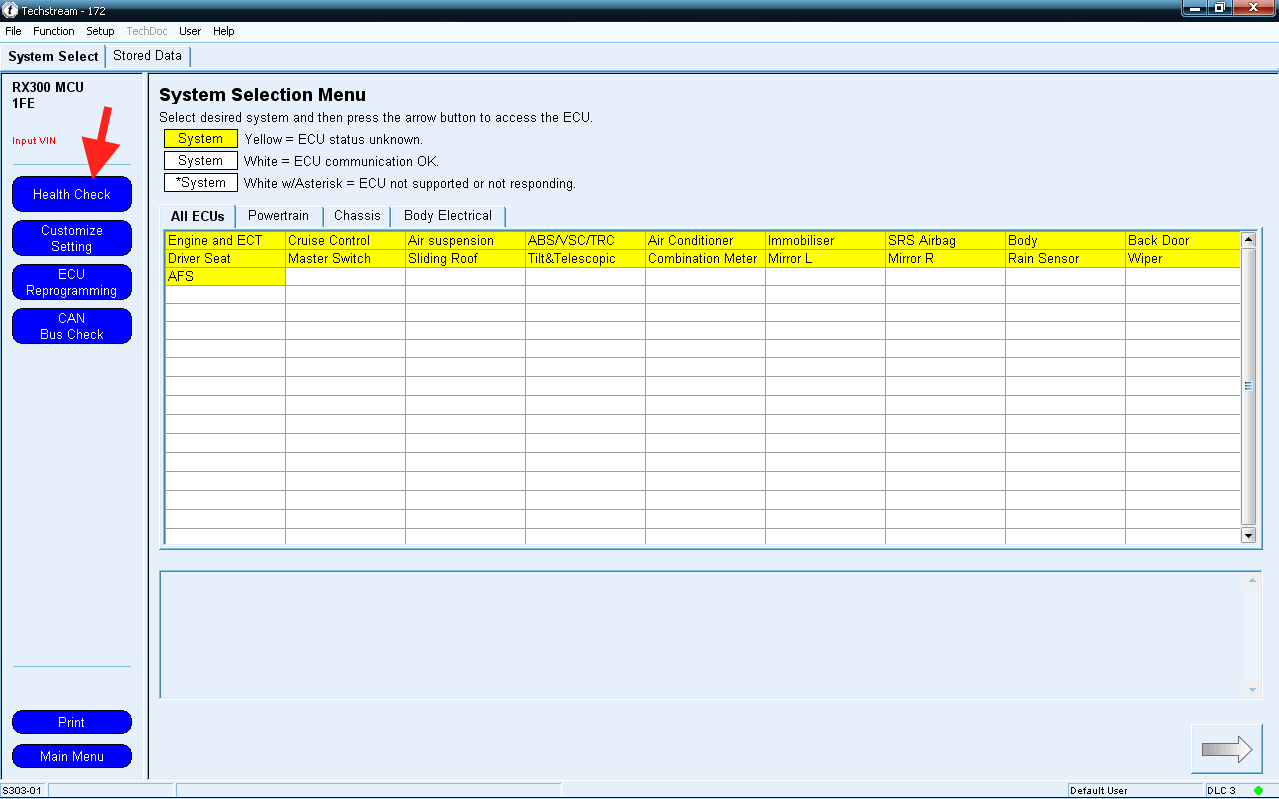
Task: Select the Engine and ECT system
Action: (225, 241)
